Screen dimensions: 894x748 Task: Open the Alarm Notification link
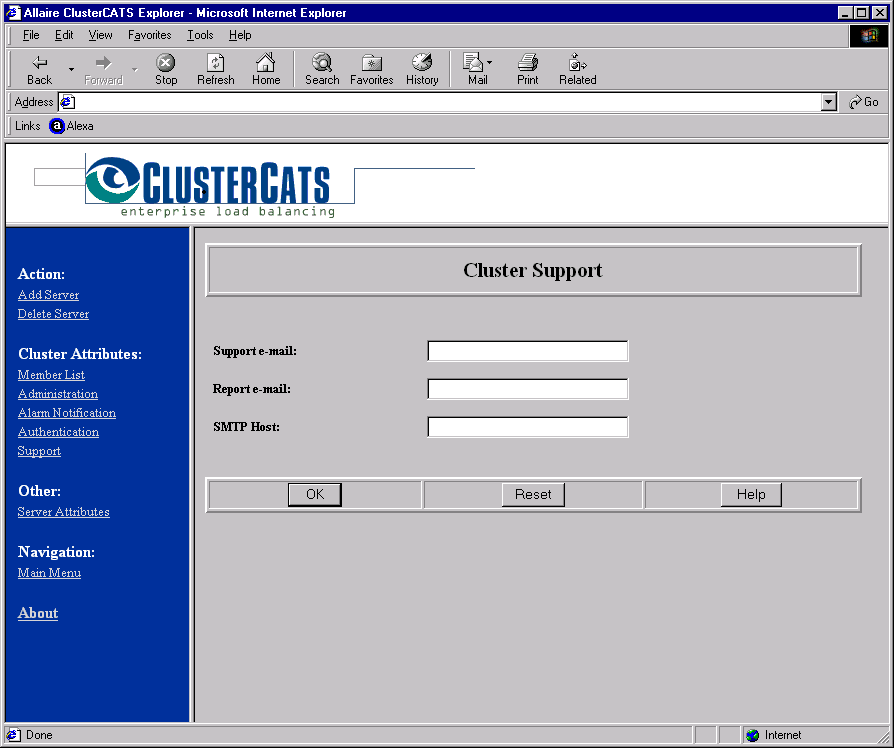pos(67,413)
